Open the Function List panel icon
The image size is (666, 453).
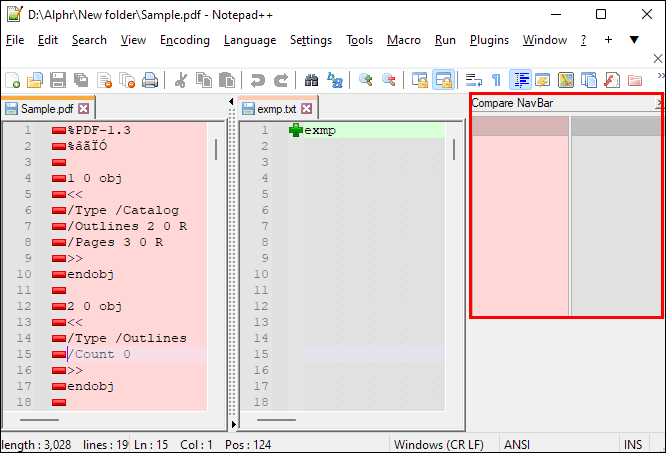pyautogui.click(x=612, y=80)
